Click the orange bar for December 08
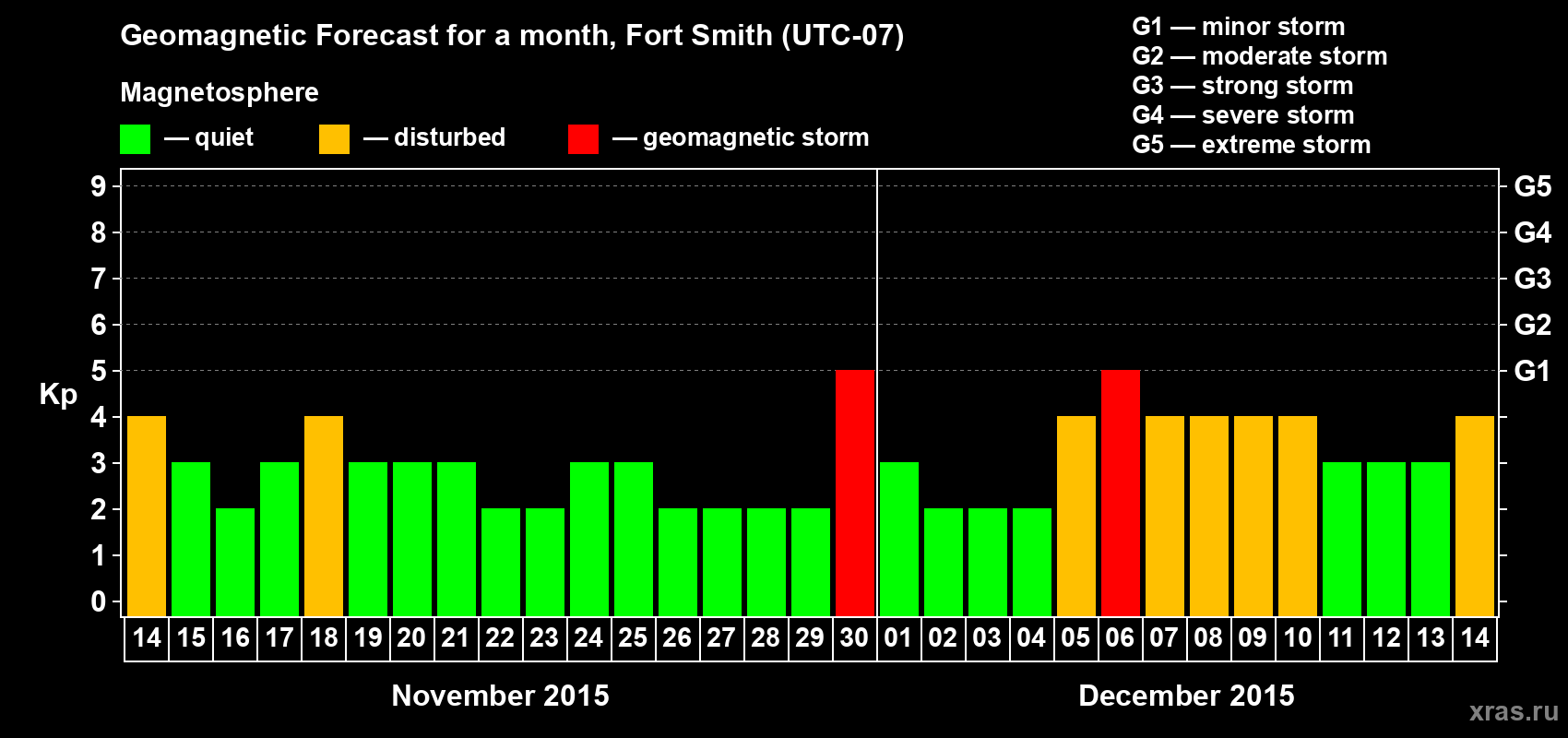Image resolution: width=1568 pixels, height=738 pixels. pyautogui.click(x=1209, y=516)
